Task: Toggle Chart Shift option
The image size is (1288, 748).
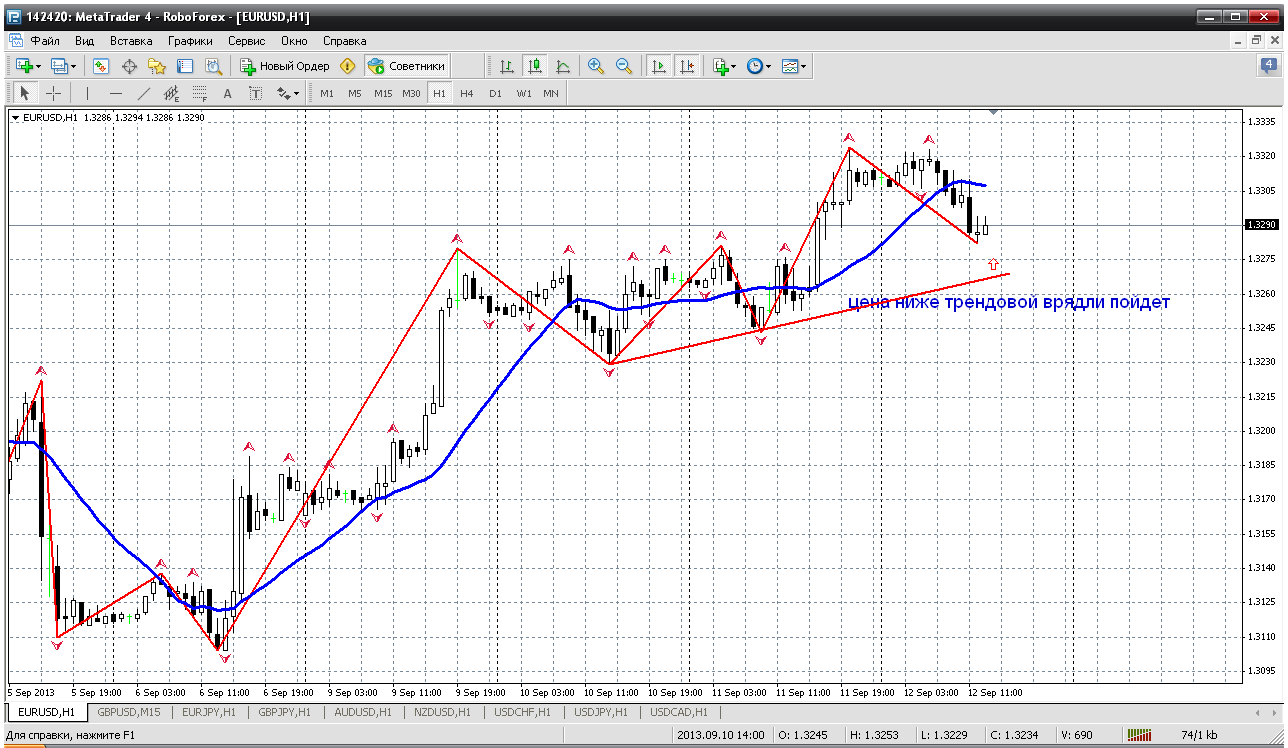Action: click(x=687, y=66)
